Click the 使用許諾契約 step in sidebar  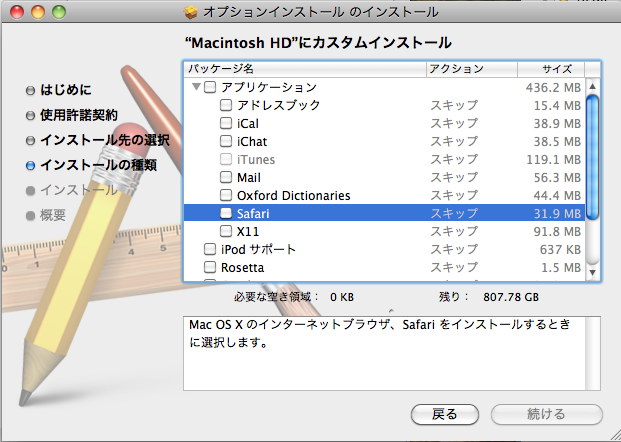[79, 115]
